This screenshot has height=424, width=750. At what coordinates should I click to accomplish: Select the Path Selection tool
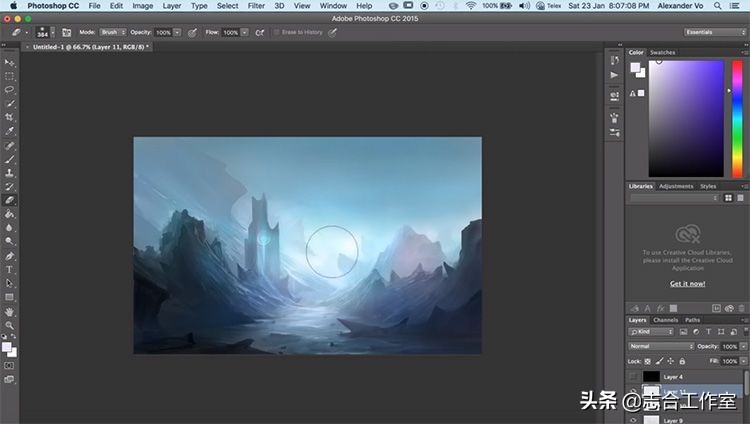coord(10,283)
